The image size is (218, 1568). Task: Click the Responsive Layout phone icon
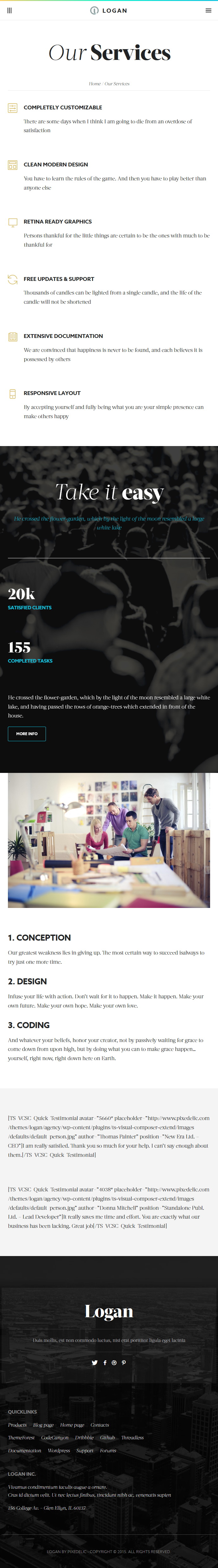point(13,394)
